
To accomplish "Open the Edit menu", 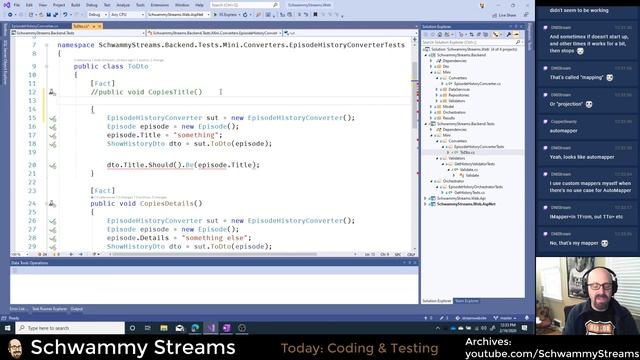I will pyautogui.click(x=29, y=5).
